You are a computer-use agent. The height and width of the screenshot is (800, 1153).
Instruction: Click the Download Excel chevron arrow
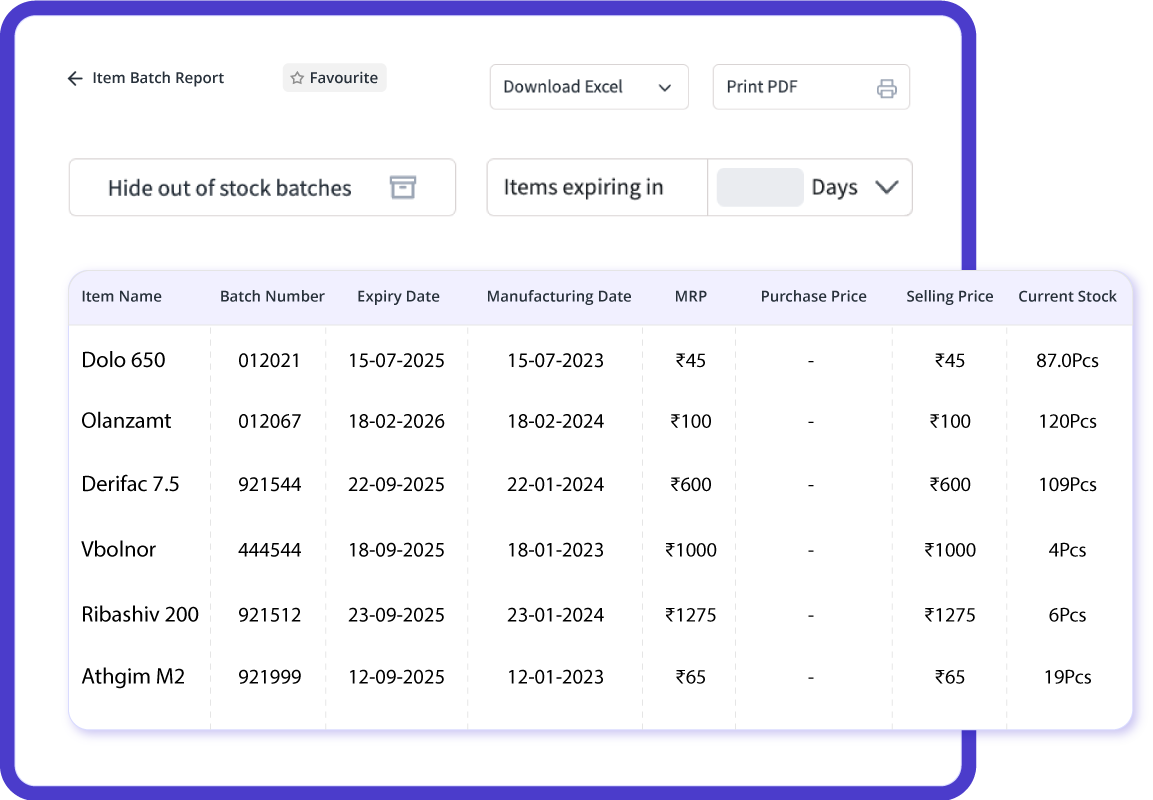665,88
